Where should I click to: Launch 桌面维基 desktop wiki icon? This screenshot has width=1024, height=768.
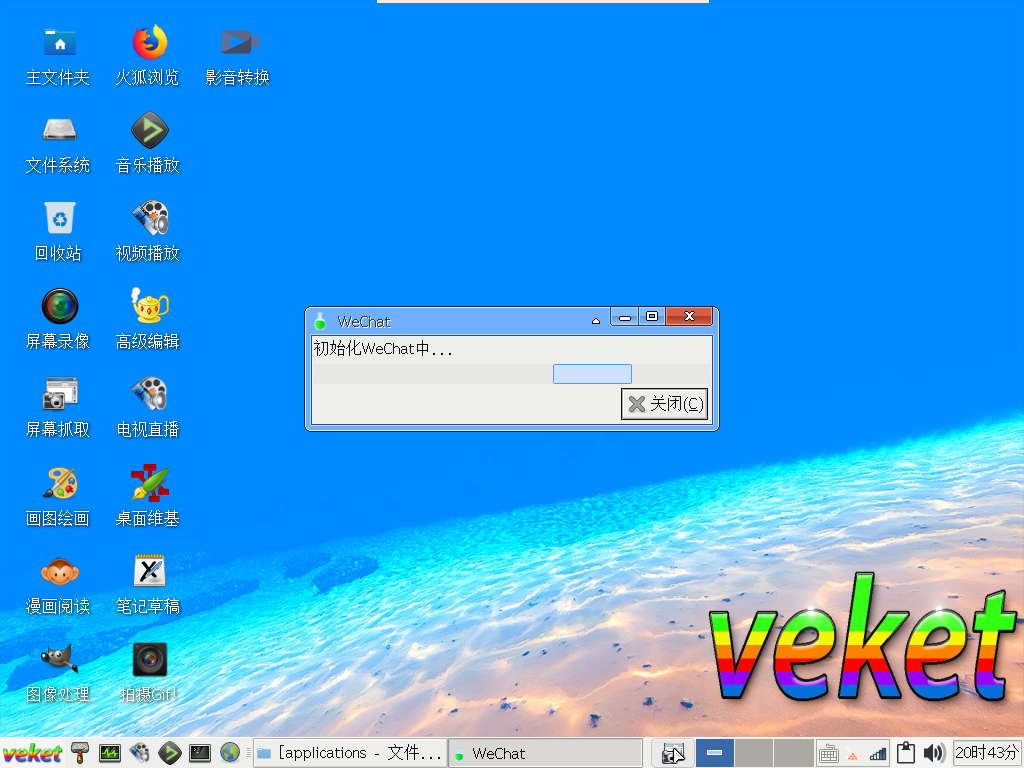(149, 483)
